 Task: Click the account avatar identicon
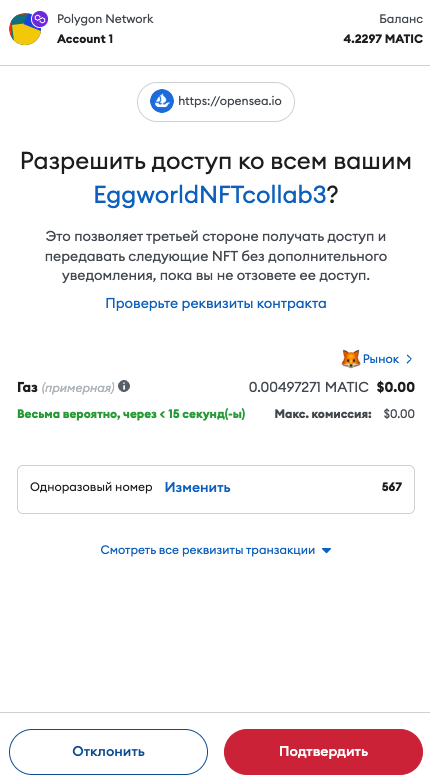point(25,30)
